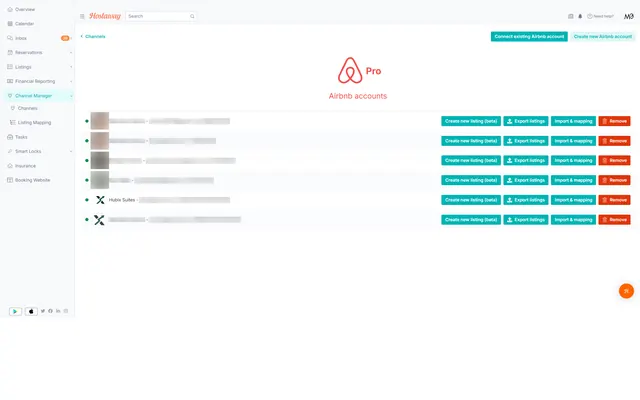Open the Facebook social icon
Viewport: 640px width, 400px height.
[x=50, y=311]
